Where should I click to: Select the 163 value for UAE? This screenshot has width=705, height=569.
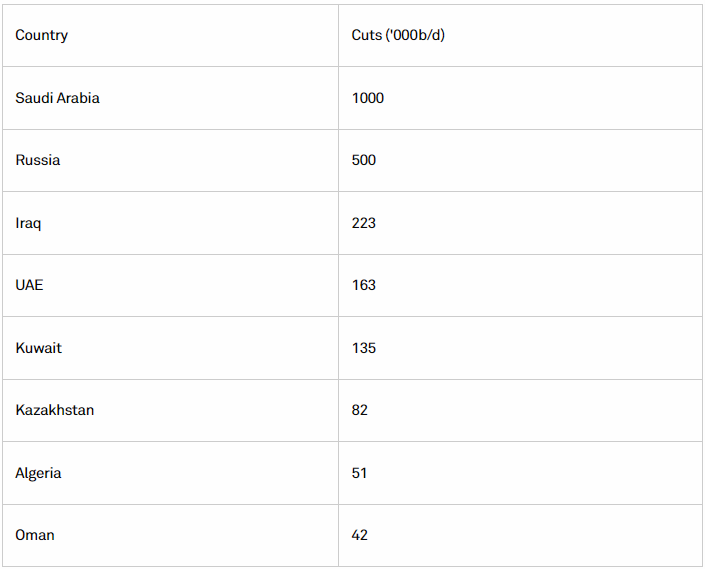(x=520, y=285)
